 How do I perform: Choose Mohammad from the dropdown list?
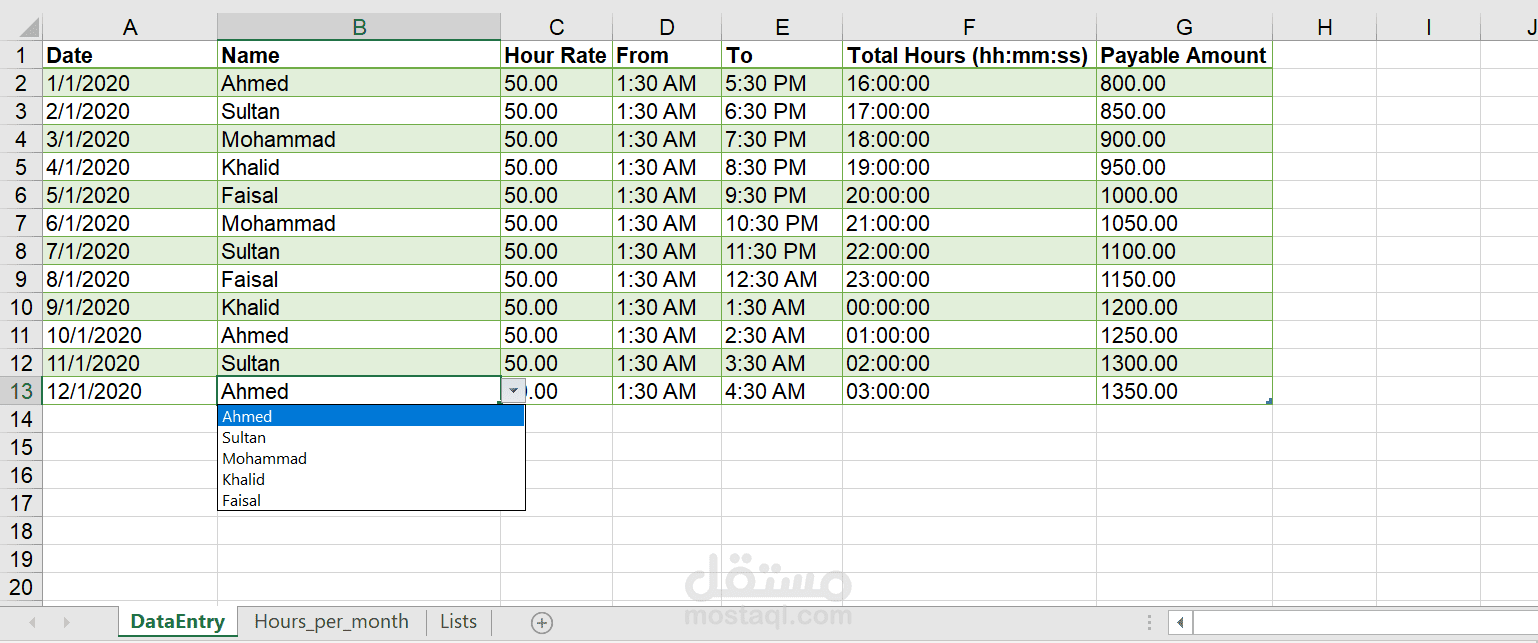click(x=371, y=459)
